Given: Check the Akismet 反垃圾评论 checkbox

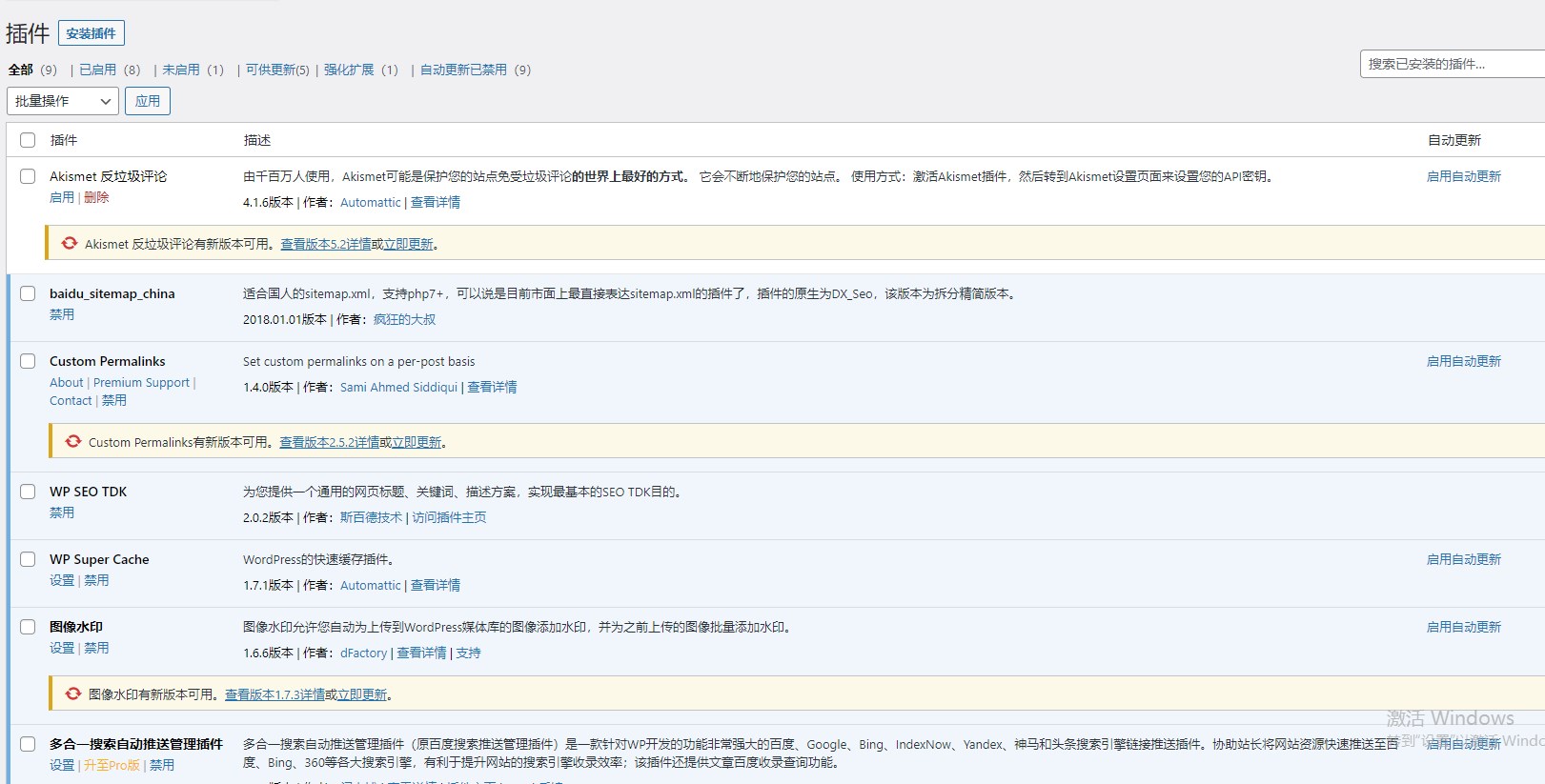Looking at the screenshot, I should [28, 176].
